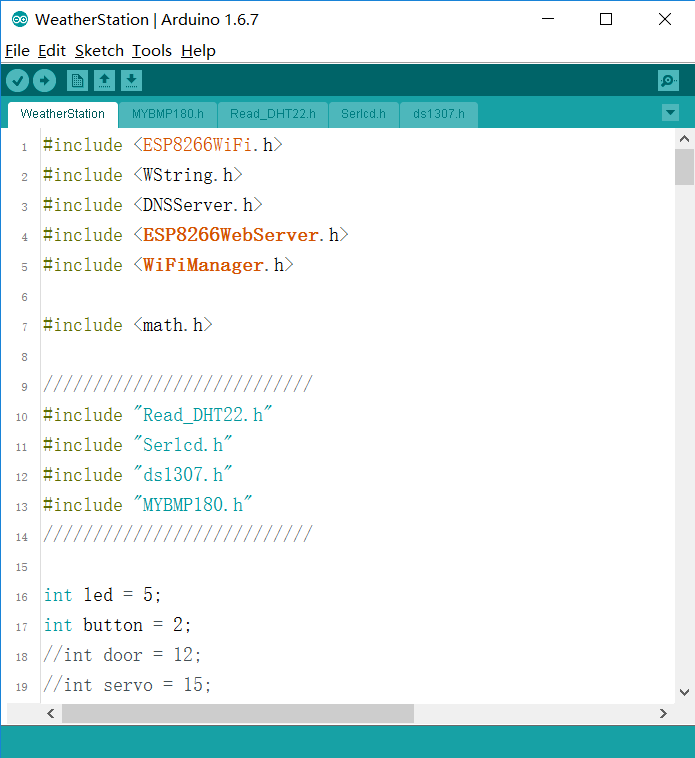Viewport: 695px width, 758px height.
Task: Click "Serlcd.h" include on line 11
Action: click(183, 445)
